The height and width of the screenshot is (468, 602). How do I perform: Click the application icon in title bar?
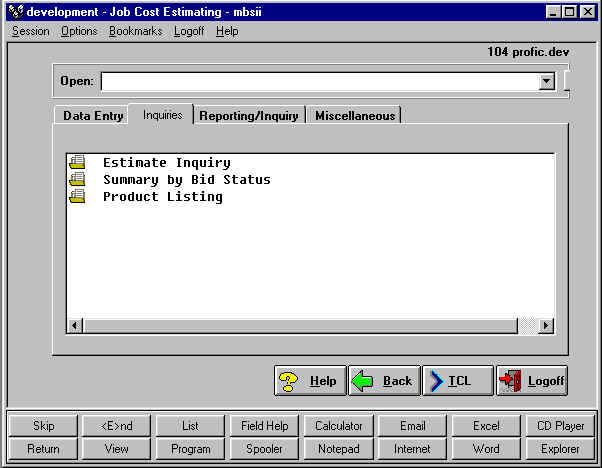(x=13, y=11)
